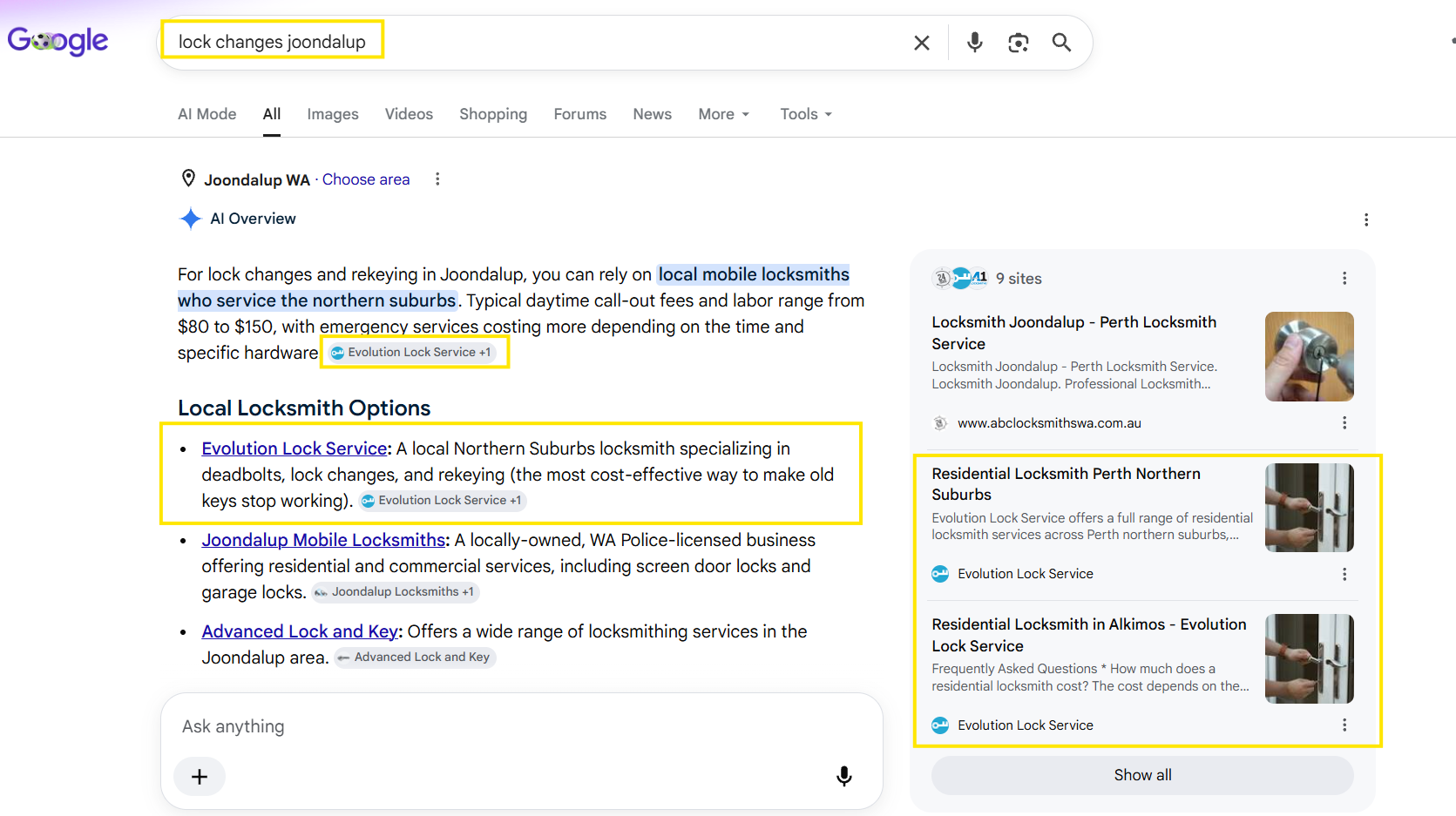Click the Evolution Lock Service favicon under Alkimos card
The width and height of the screenshot is (1456, 816).
click(x=940, y=725)
